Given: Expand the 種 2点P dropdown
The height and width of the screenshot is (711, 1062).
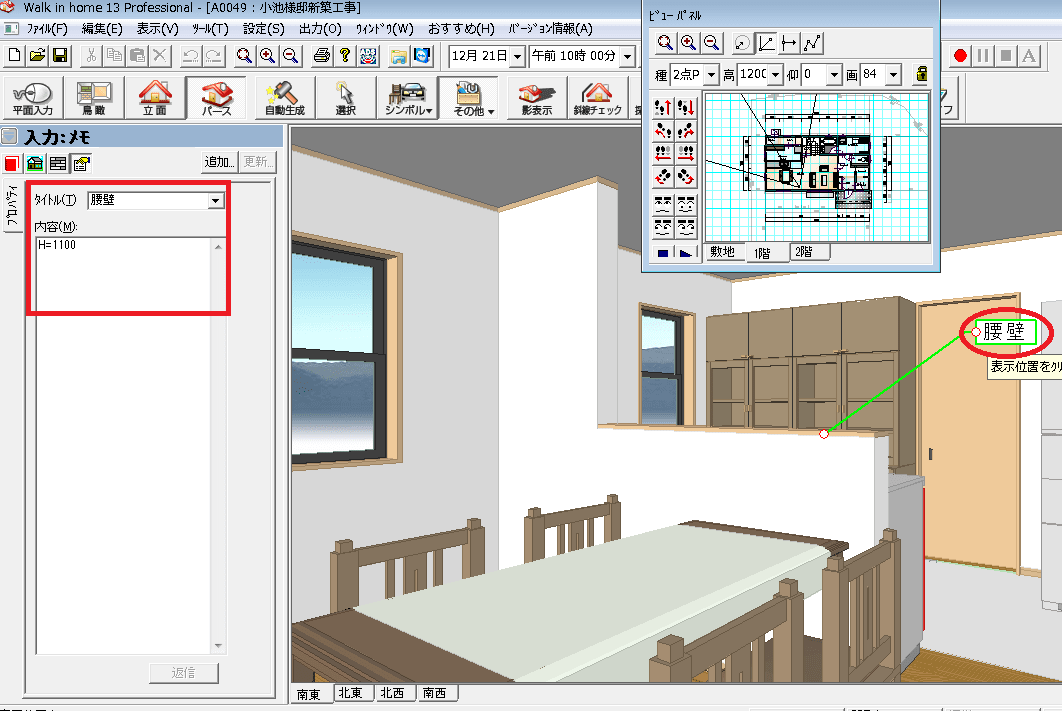Looking at the screenshot, I should tap(710, 75).
